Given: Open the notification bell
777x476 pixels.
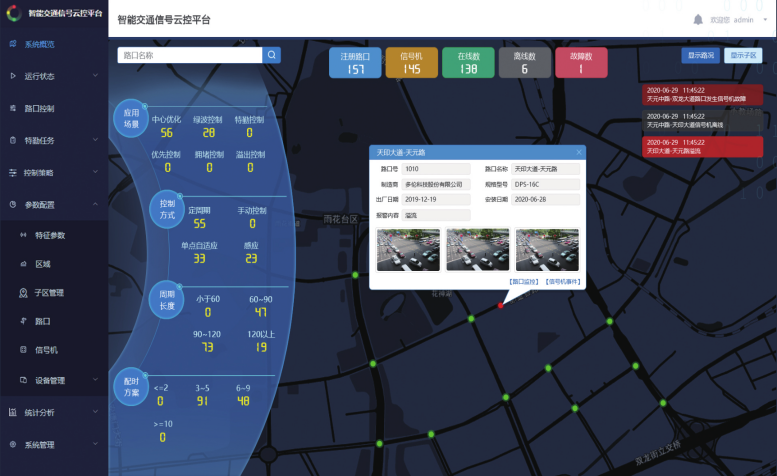Looking at the screenshot, I should tap(697, 19).
